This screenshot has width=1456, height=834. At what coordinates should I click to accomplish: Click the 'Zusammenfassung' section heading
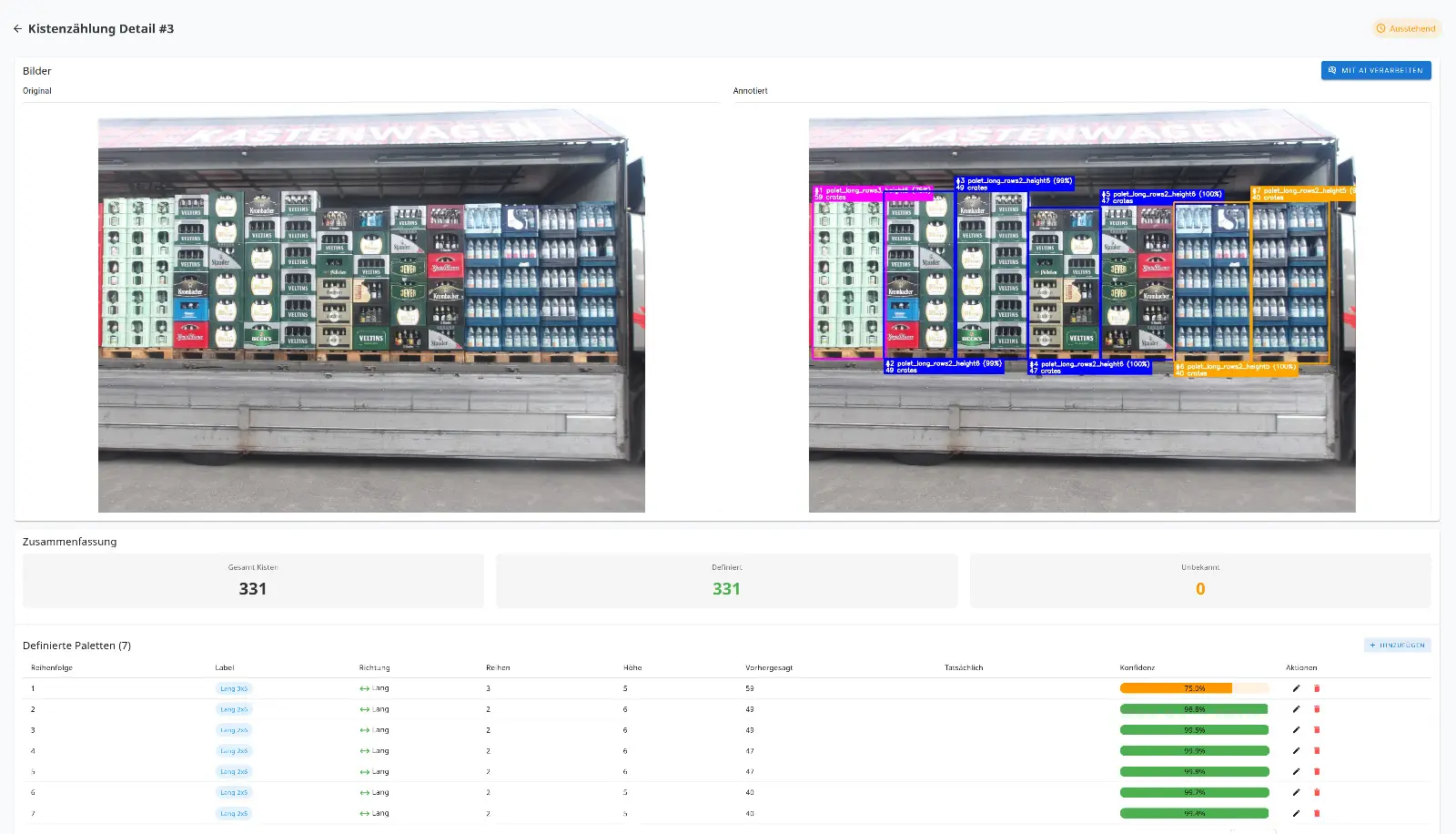(69, 542)
